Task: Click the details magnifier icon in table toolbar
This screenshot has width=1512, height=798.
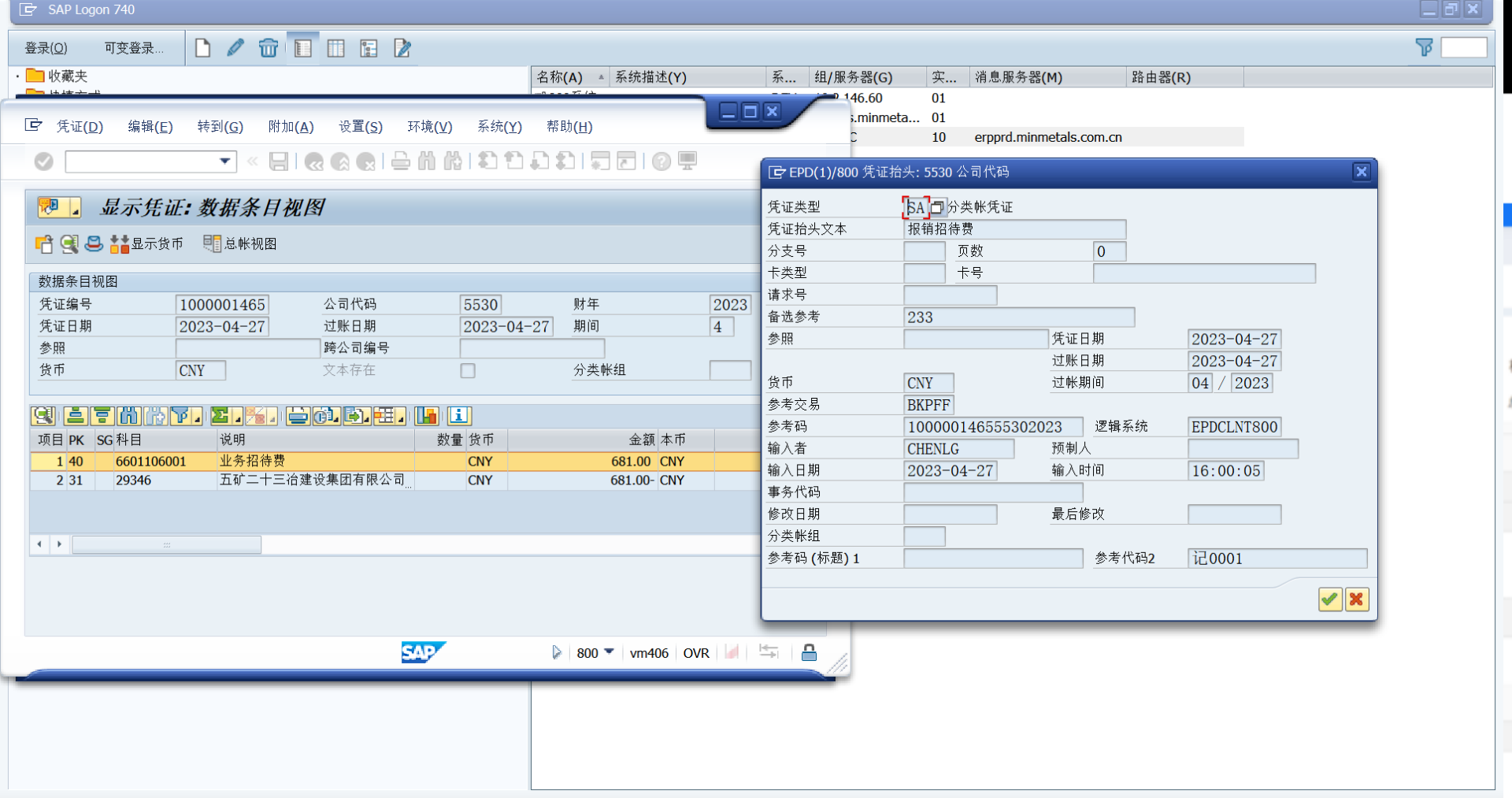Action: (43, 416)
